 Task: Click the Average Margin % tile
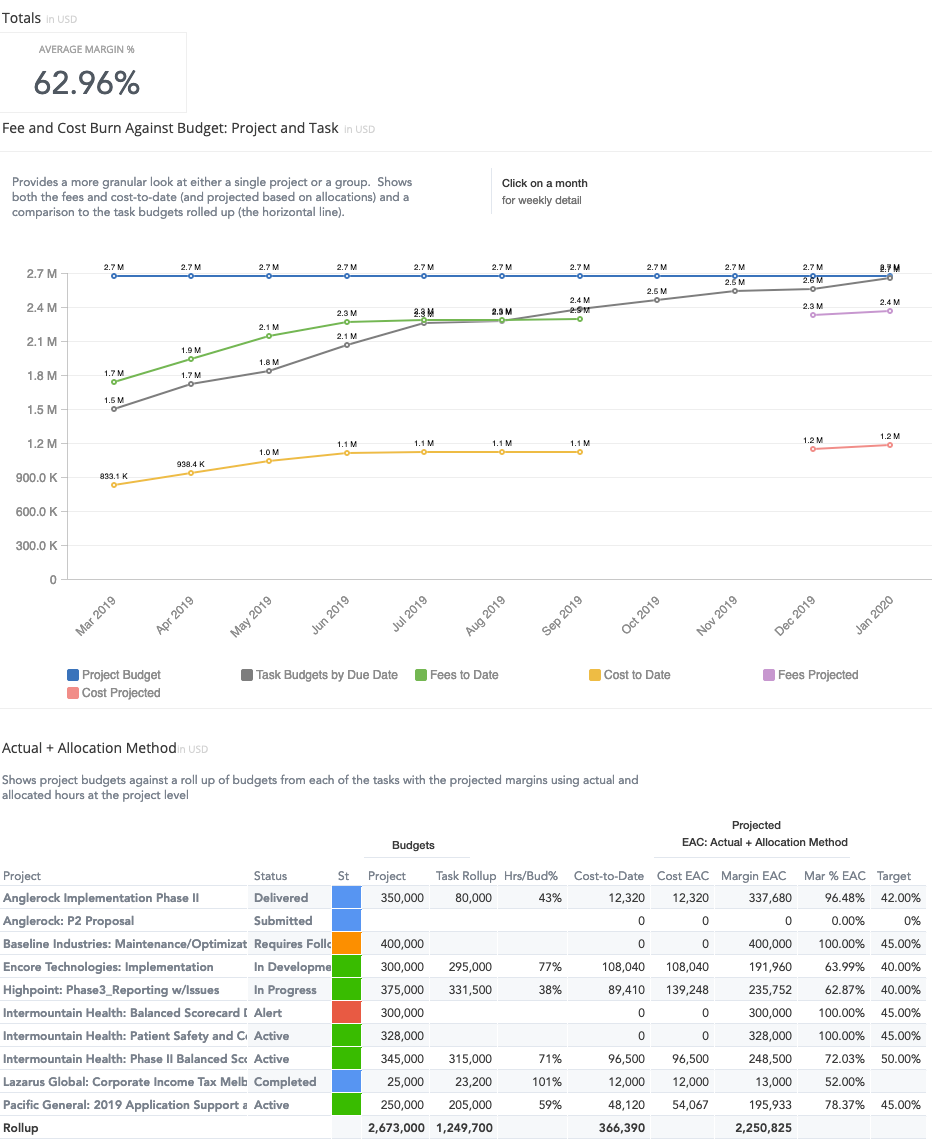(93, 72)
